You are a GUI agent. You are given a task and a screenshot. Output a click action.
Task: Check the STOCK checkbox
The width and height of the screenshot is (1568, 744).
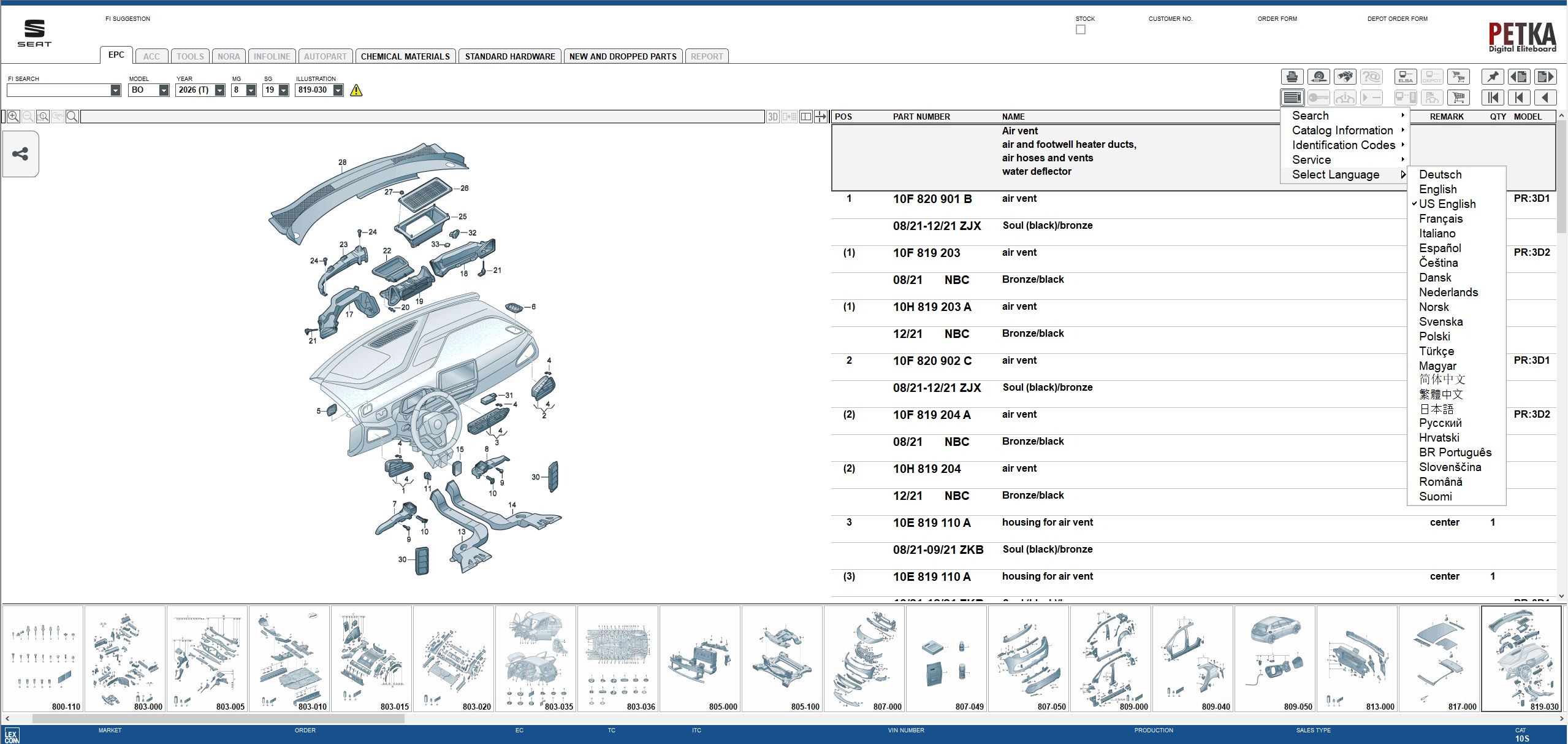click(1081, 29)
